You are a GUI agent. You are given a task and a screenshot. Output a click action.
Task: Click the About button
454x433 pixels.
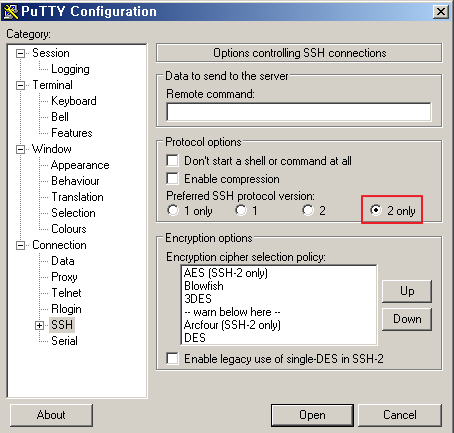[x=51, y=415]
